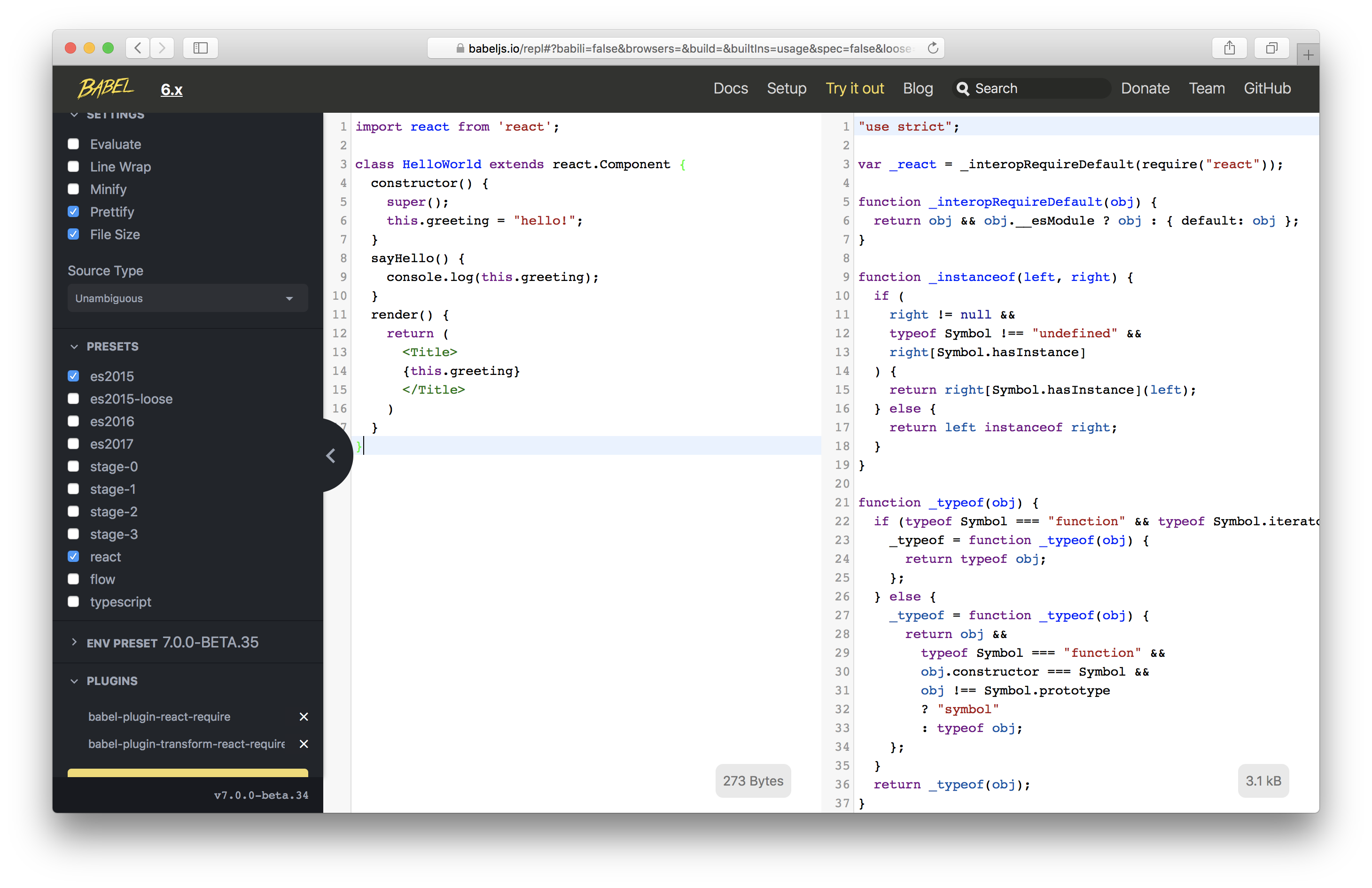Click the Search icon in navigation
Image resolution: width=1372 pixels, height=888 pixels.
[x=963, y=89]
